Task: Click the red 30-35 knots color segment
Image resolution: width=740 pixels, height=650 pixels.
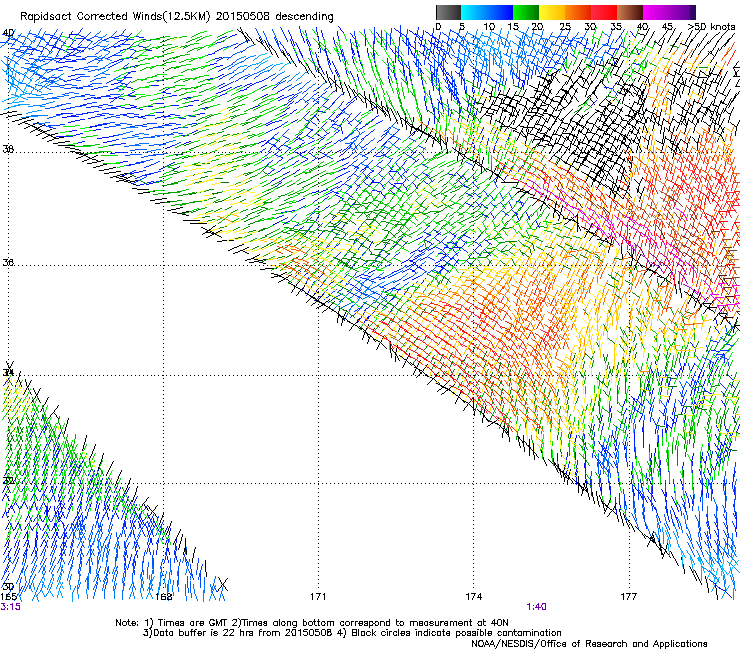Action: coord(604,12)
